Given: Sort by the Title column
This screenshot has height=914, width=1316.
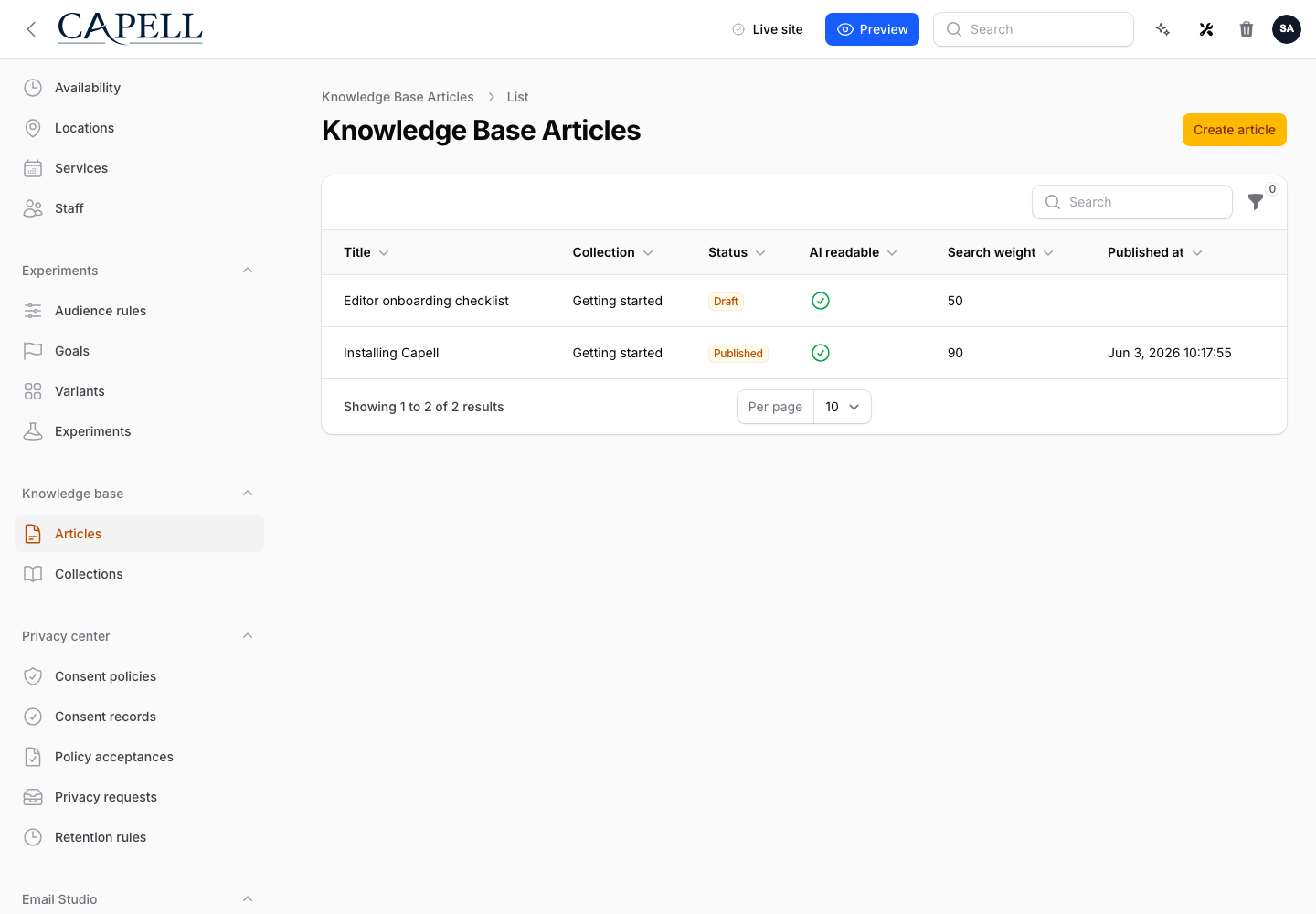Looking at the screenshot, I should 366,252.
